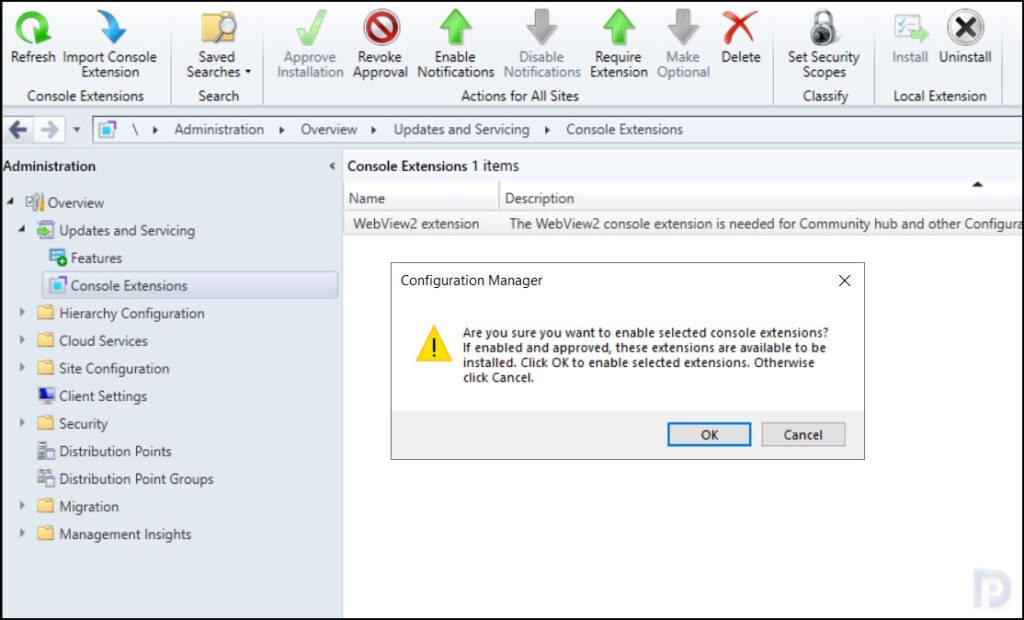
Task: Expand the Management Insights folder
Action: [22, 533]
